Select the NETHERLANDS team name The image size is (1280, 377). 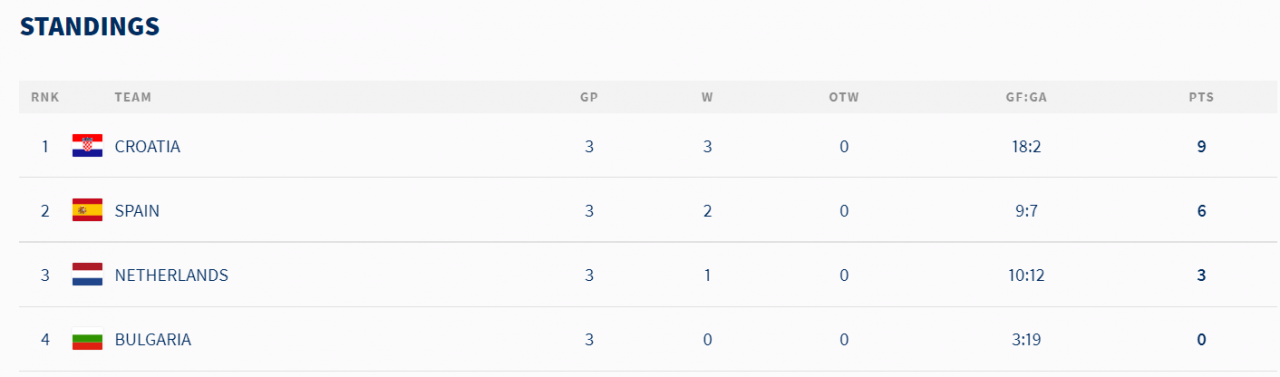tap(171, 275)
